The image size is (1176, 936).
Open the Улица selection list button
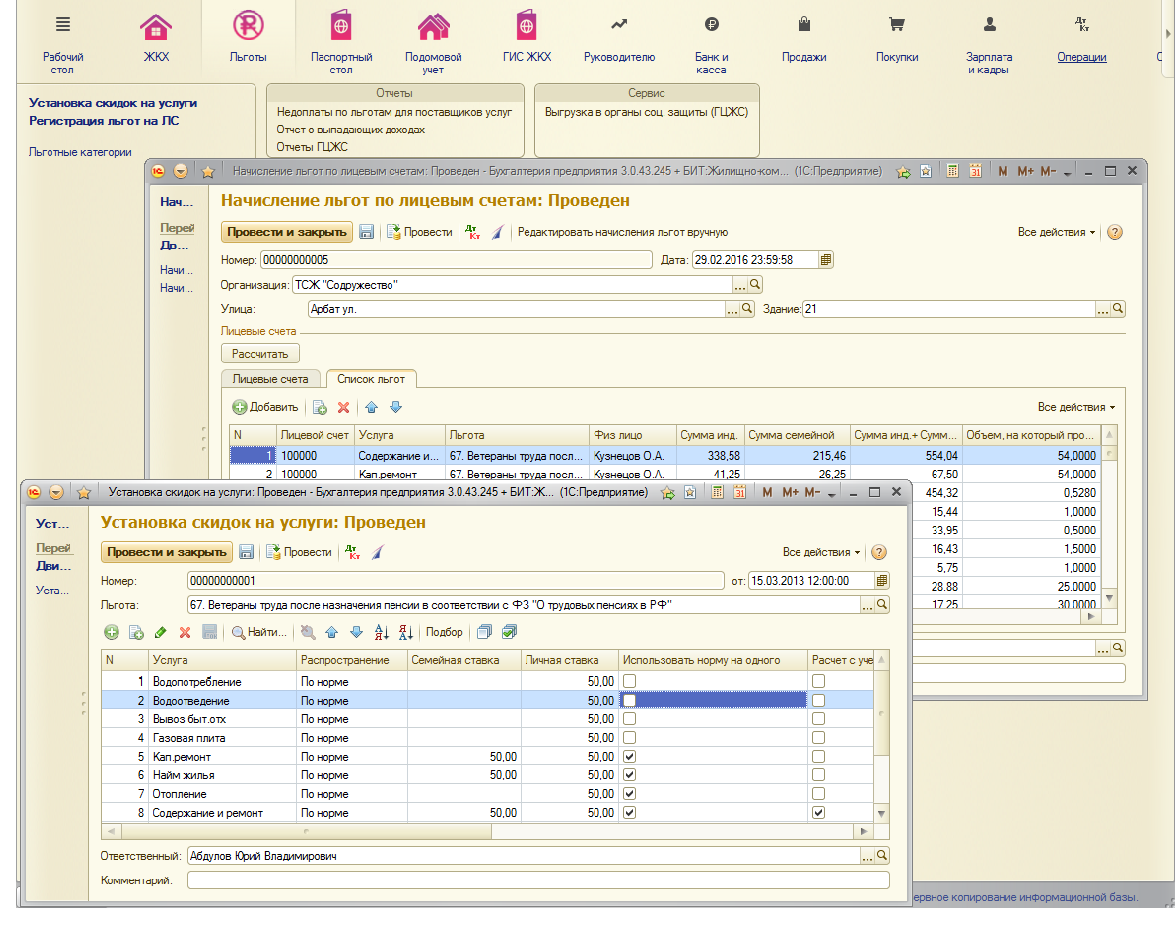733,309
